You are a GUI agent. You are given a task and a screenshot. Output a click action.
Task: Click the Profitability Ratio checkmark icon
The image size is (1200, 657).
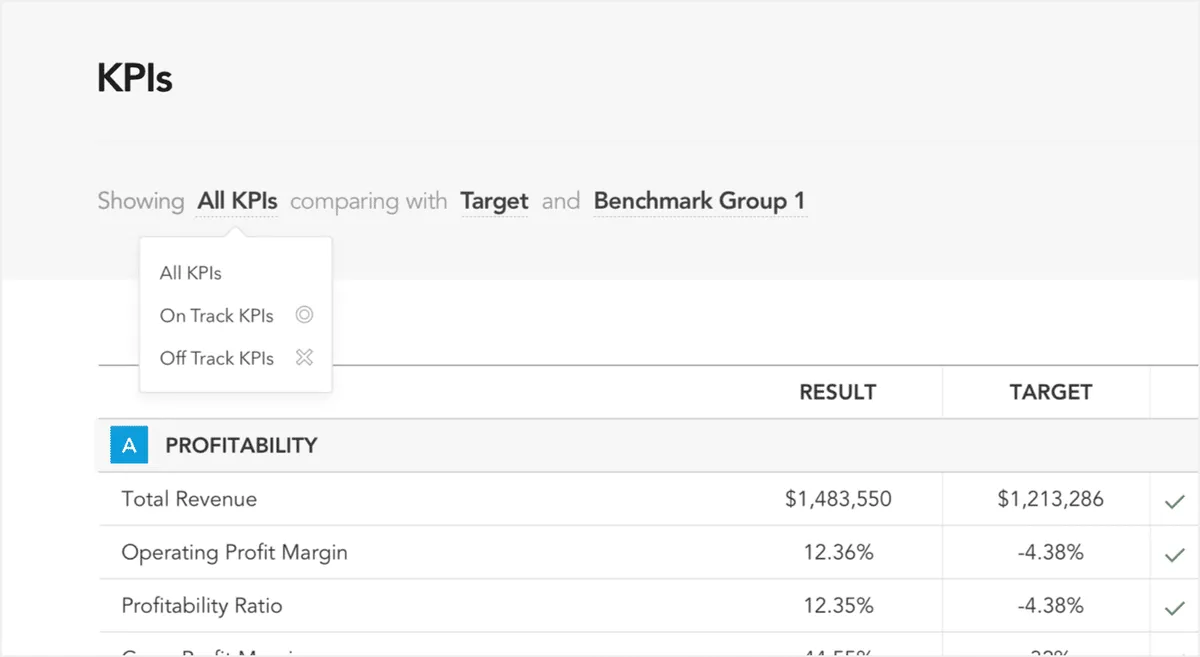click(1174, 608)
